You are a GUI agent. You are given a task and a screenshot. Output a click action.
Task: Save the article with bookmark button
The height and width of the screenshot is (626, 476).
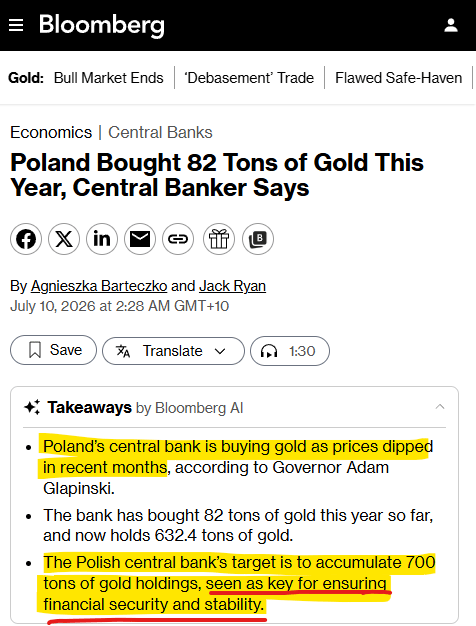coord(54,350)
